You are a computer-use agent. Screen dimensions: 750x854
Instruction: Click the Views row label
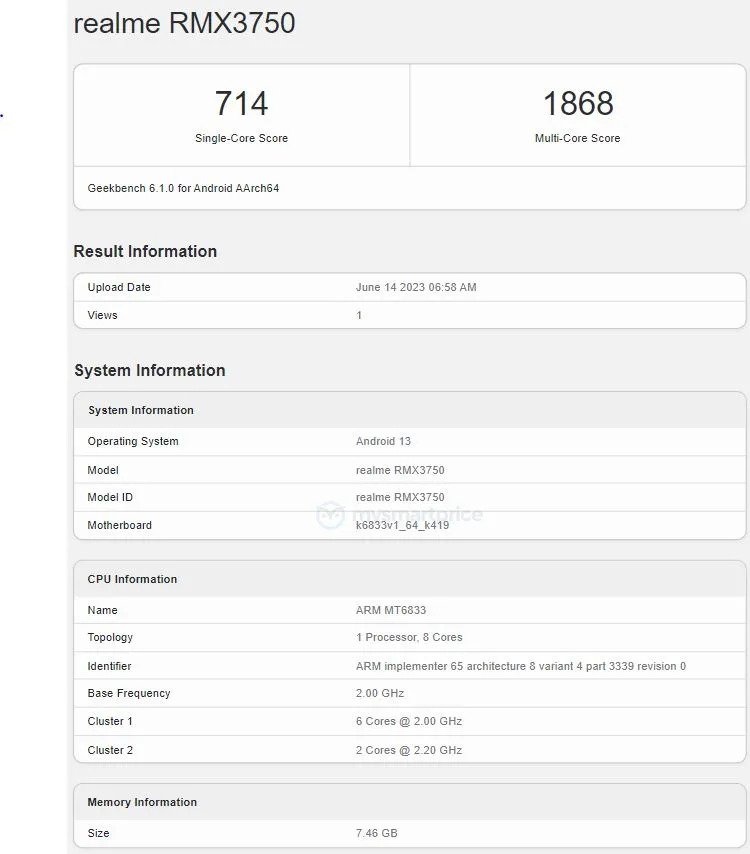(x=102, y=315)
